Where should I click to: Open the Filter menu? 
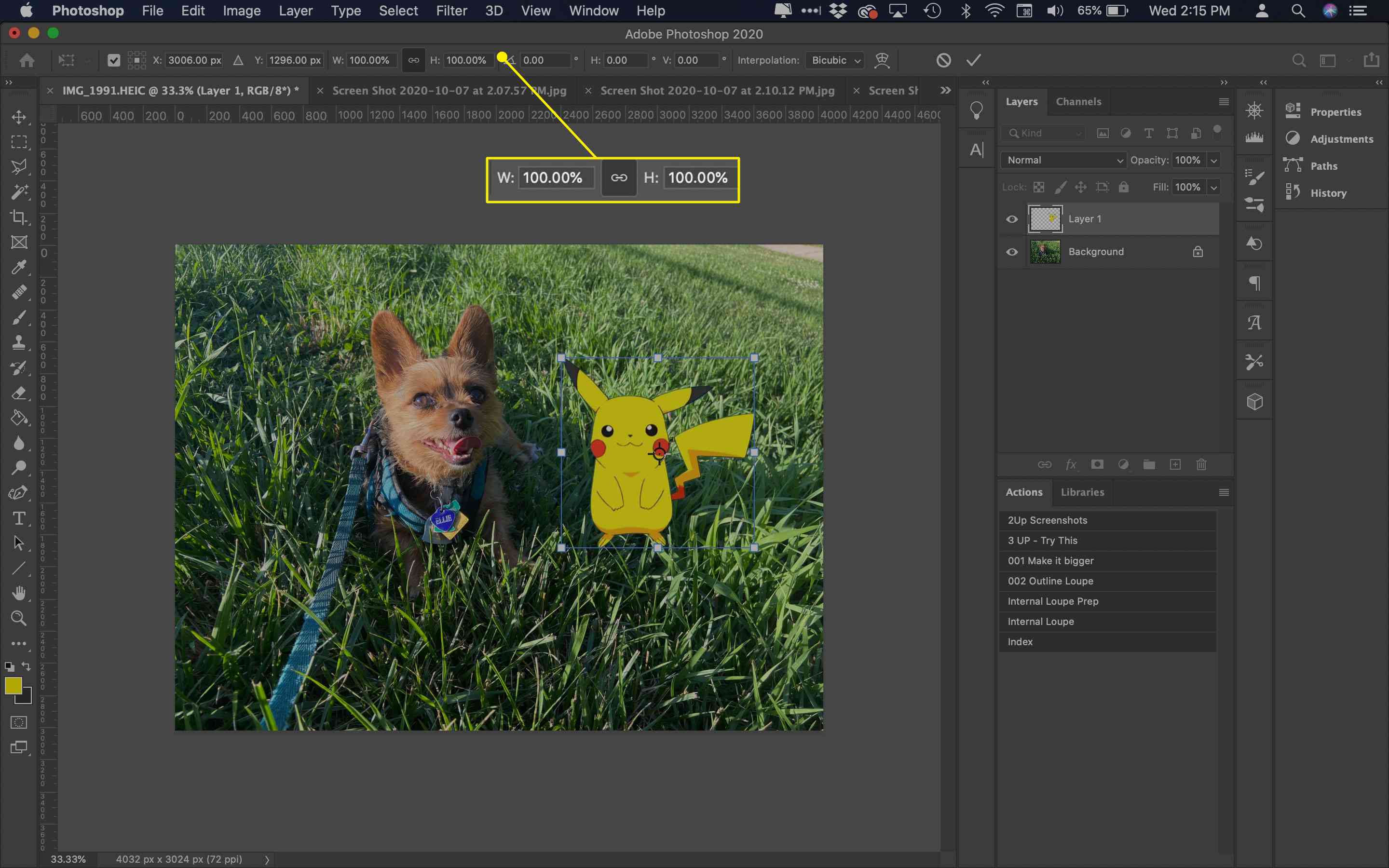451,11
